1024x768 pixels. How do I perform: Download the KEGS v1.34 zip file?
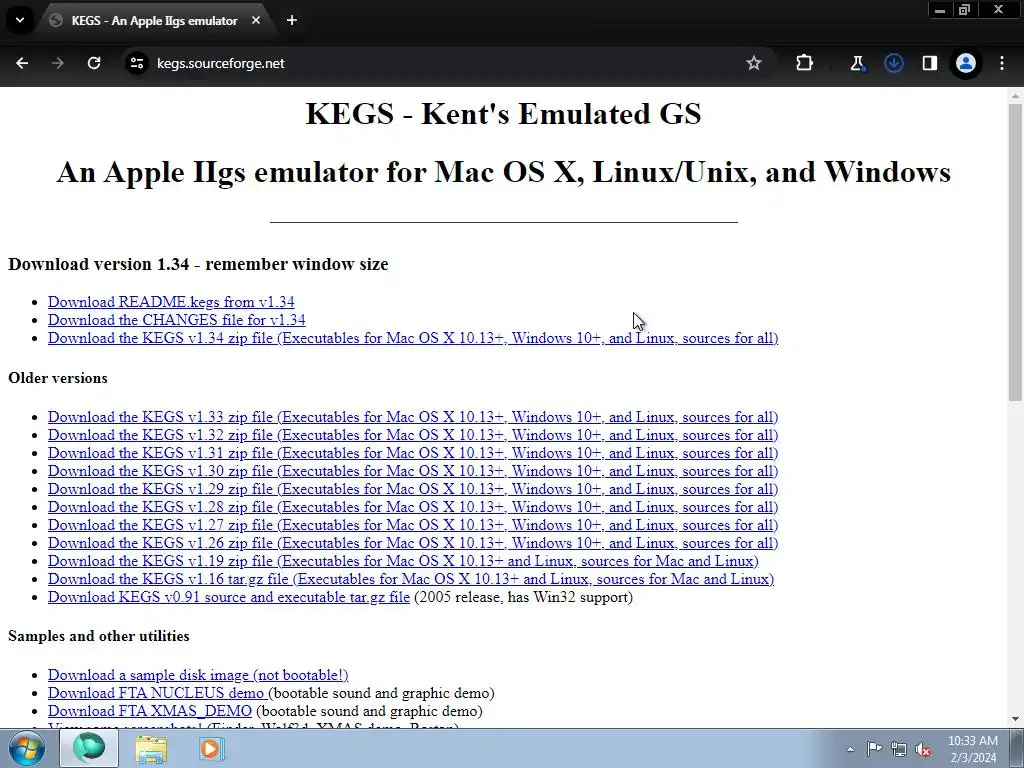pos(413,338)
